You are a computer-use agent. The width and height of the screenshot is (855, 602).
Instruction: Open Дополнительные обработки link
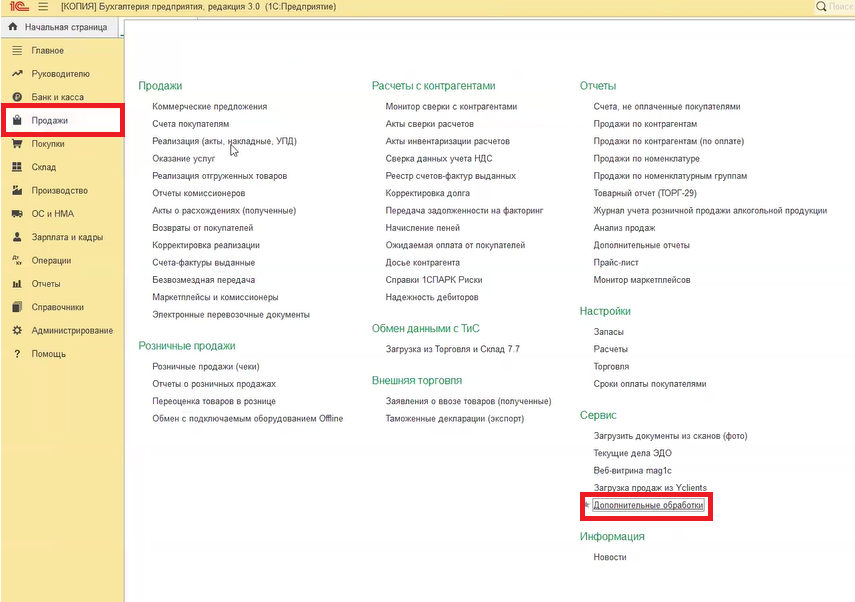point(648,505)
